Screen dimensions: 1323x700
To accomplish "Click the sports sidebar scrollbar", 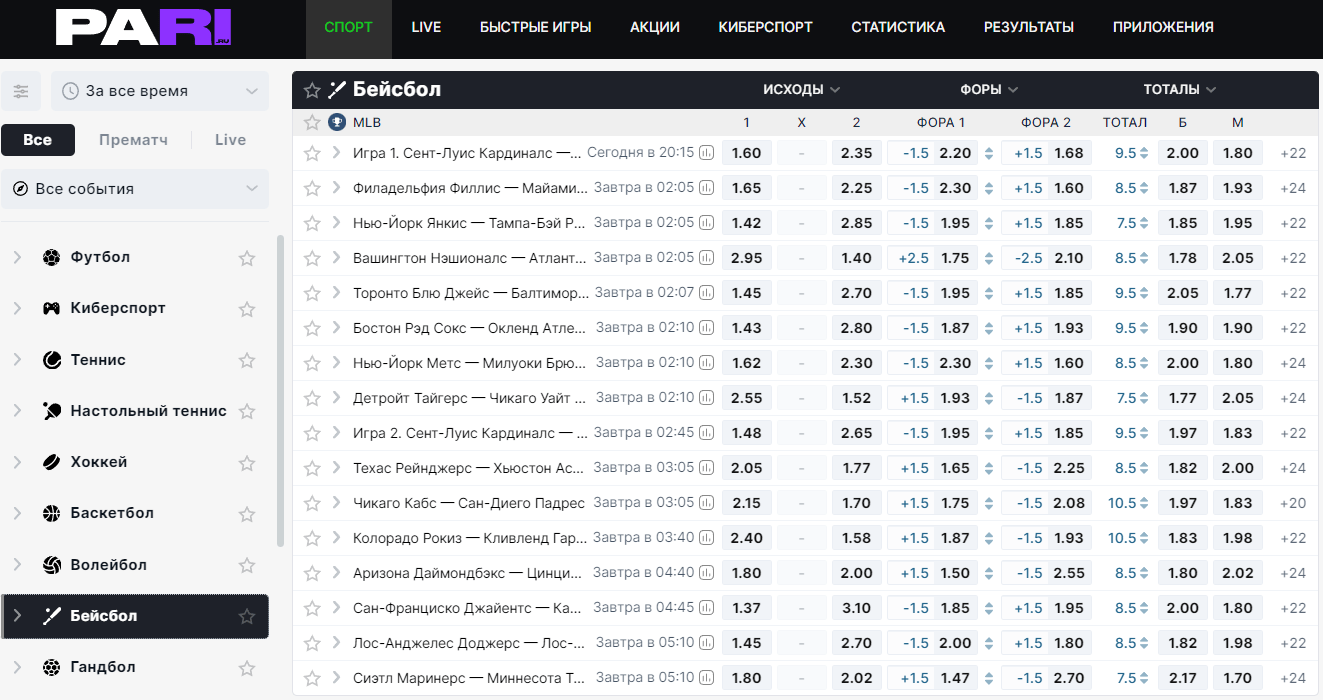I will coord(280,390).
